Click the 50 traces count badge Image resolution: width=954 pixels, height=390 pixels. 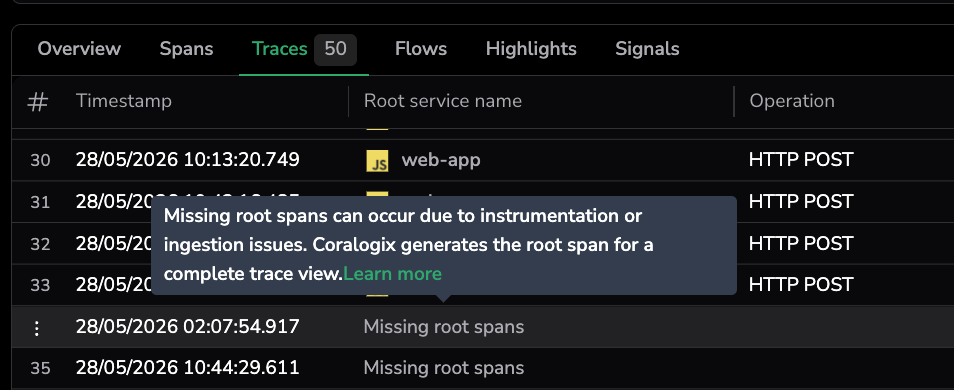tap(335, 49)
